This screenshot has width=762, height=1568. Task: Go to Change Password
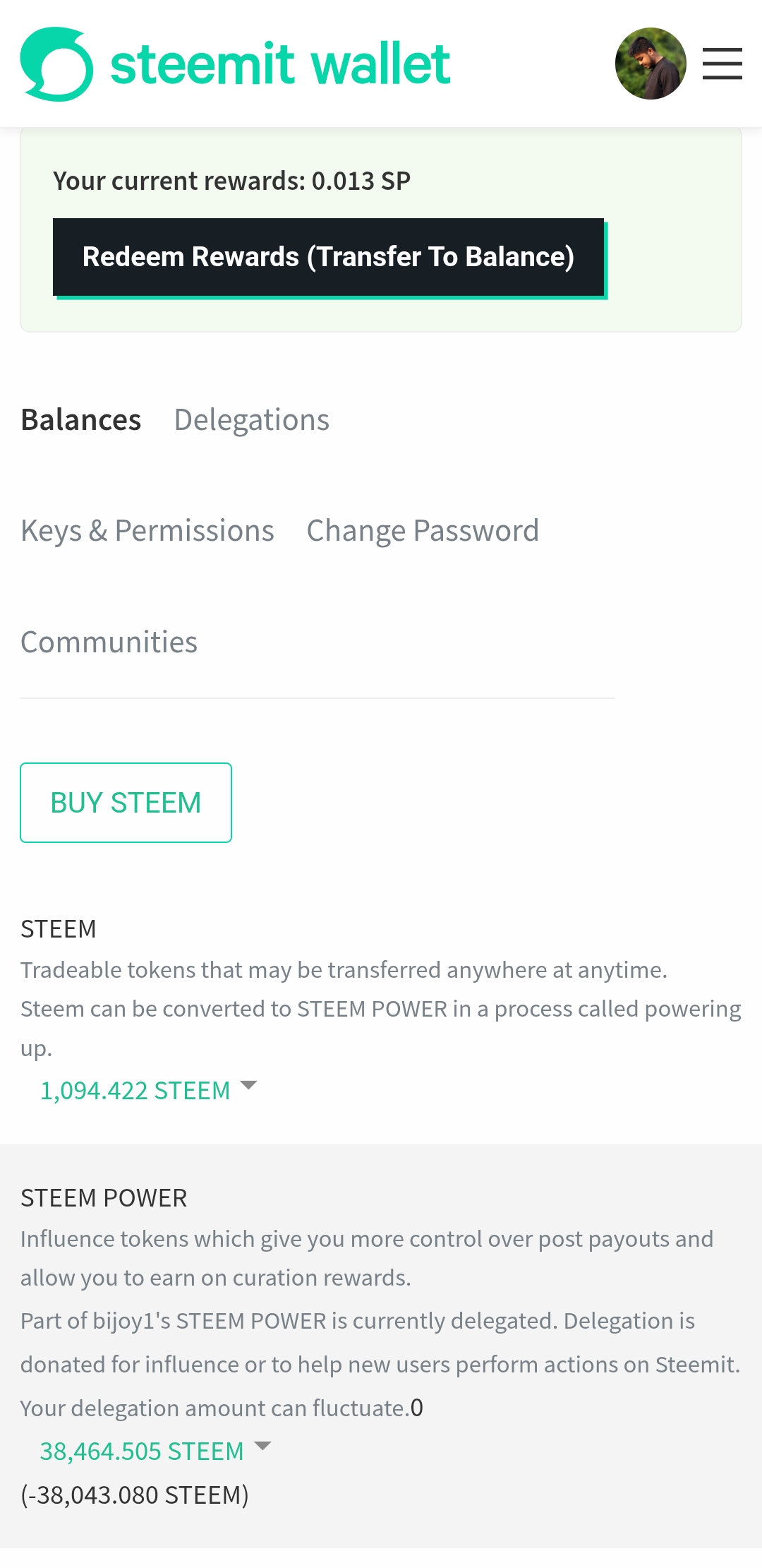point(423,531)
